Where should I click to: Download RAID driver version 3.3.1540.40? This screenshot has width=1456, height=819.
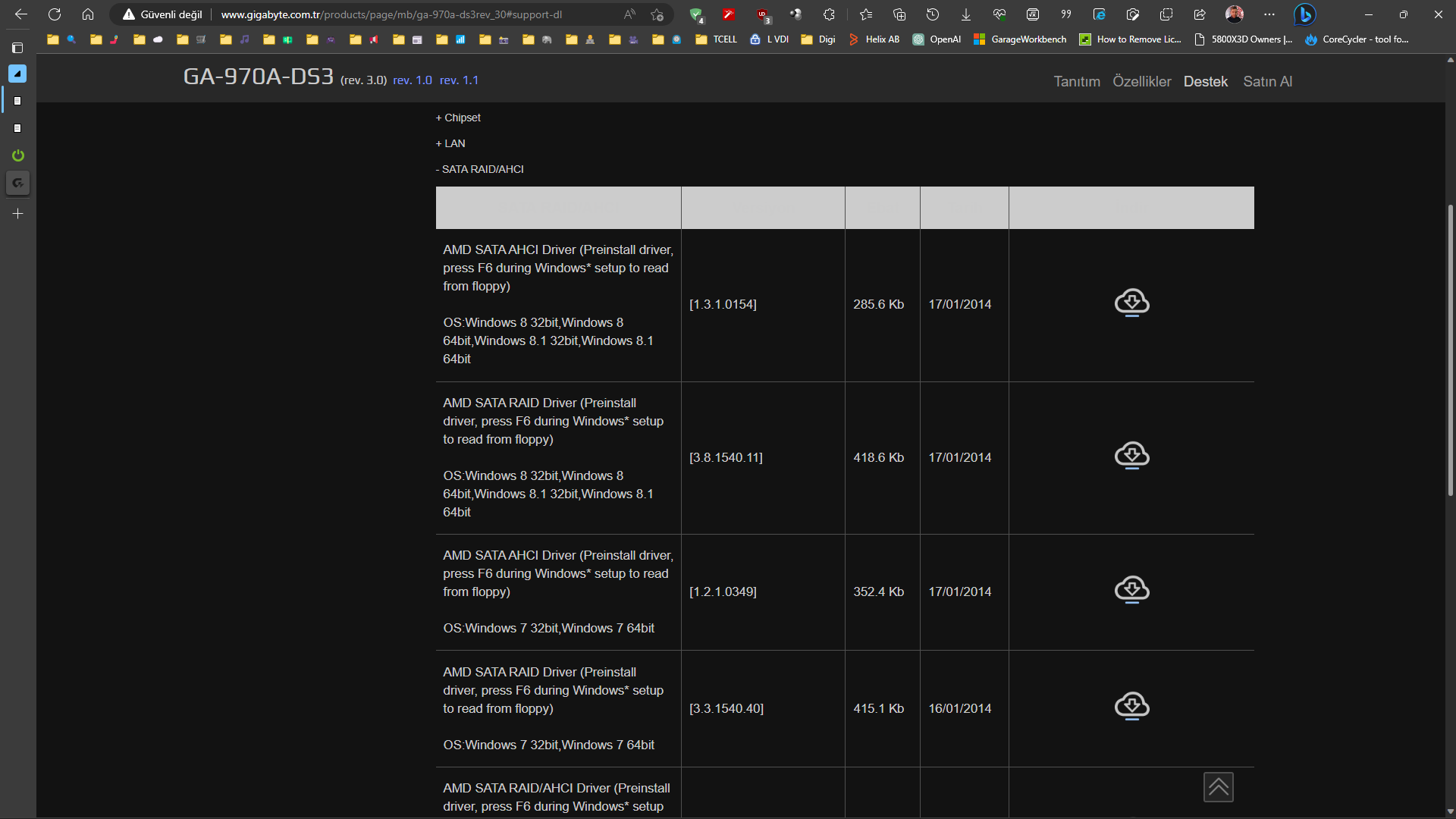1131,706
